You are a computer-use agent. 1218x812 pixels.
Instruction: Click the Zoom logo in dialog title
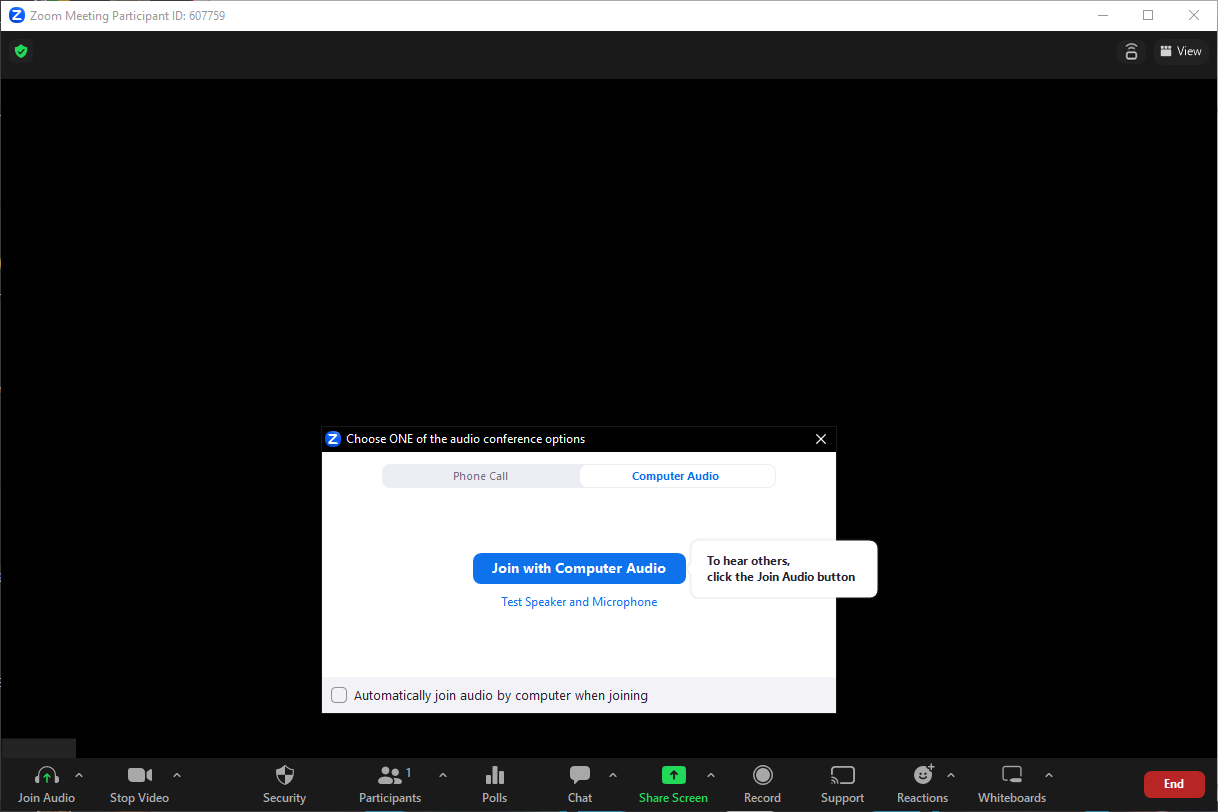[x=334, y=439]
